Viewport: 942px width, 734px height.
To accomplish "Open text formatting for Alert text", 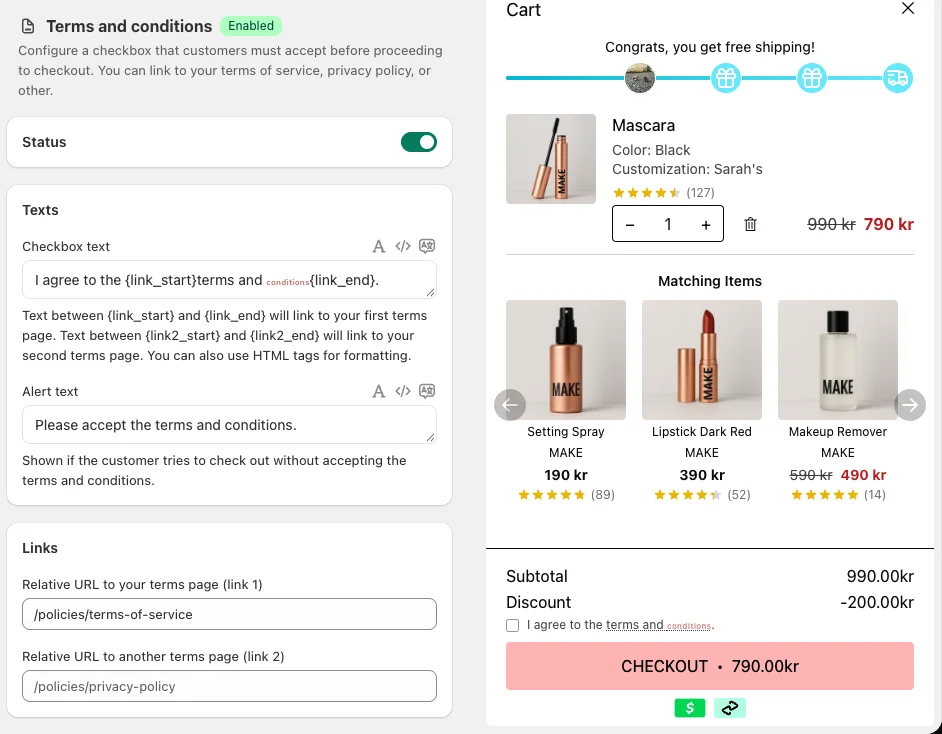I will (378, 392).
